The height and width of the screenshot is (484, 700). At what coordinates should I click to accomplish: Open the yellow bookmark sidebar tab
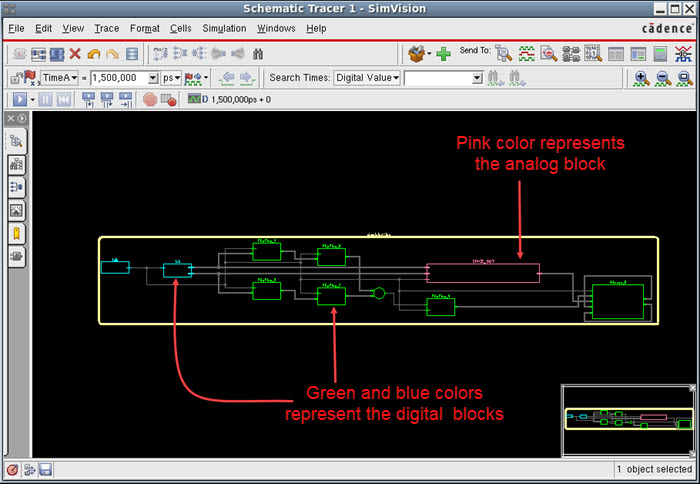coord(17,233)
